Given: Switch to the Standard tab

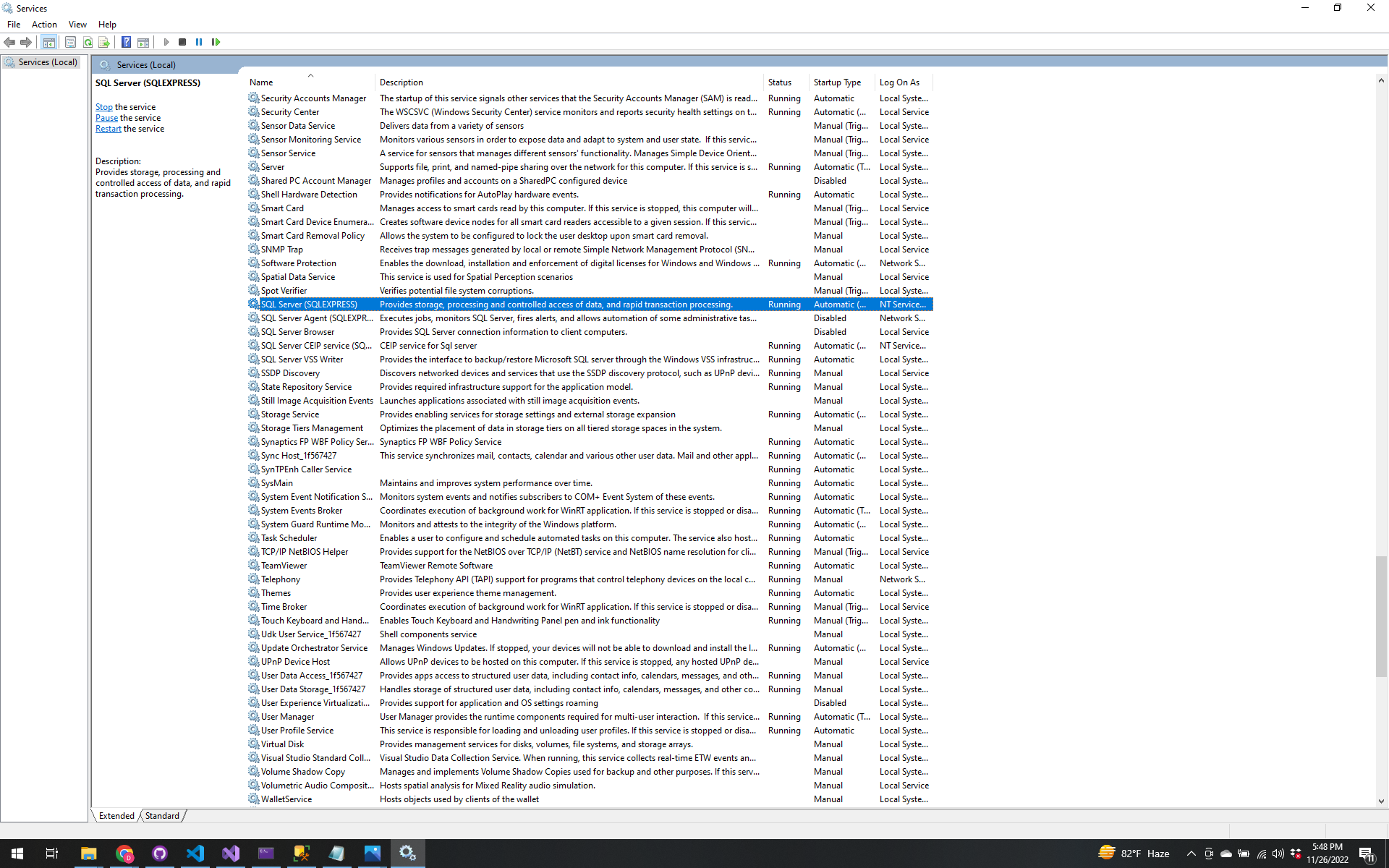Looking at the screenshot, I should 162,815.
